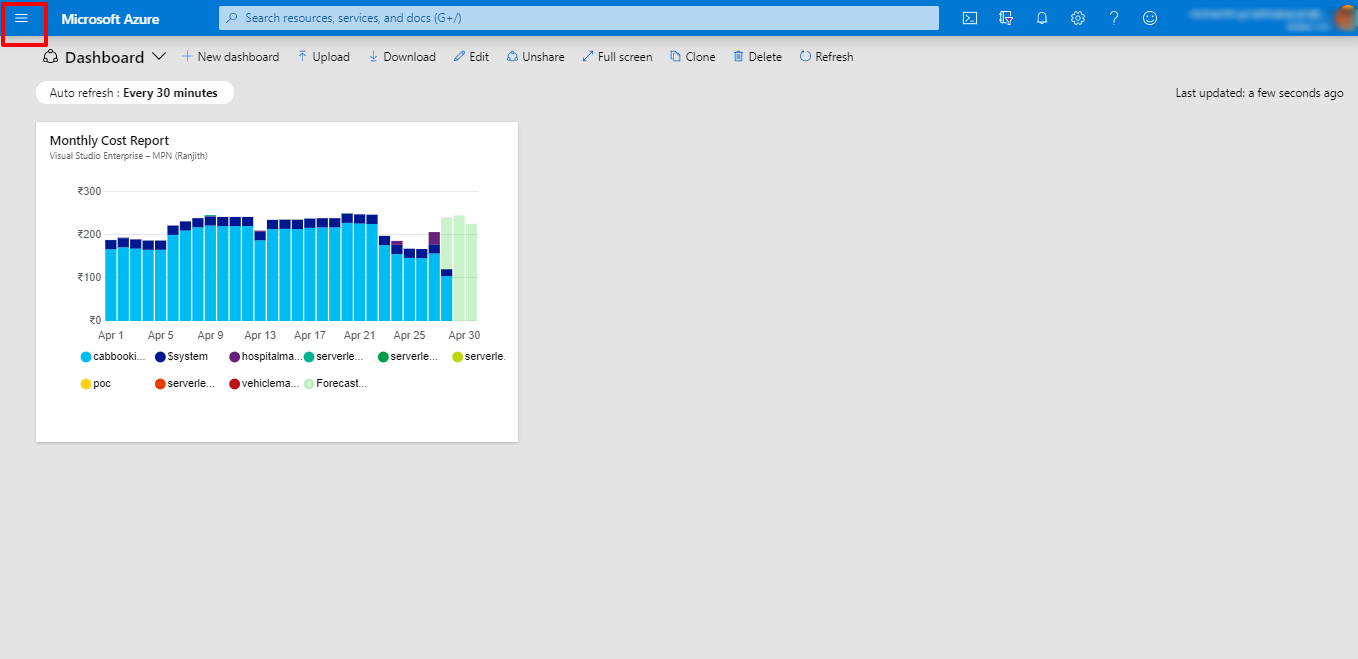The image size is (1358, 659).
Task: Edit the dashboard
Action: pos(471,57)
